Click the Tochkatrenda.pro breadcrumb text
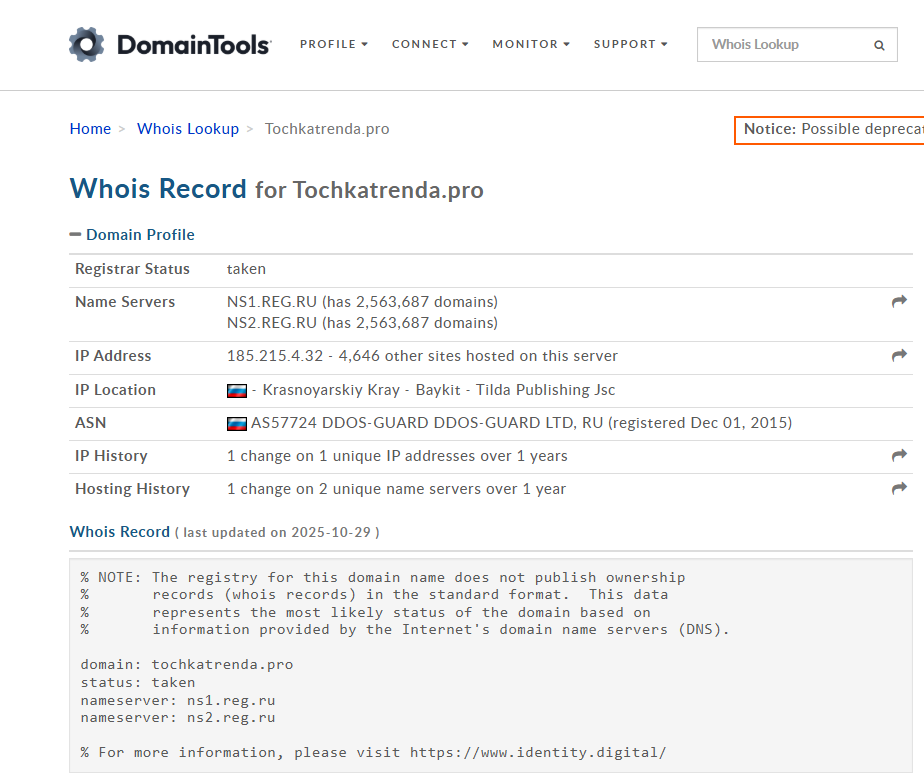 point(327,129)
